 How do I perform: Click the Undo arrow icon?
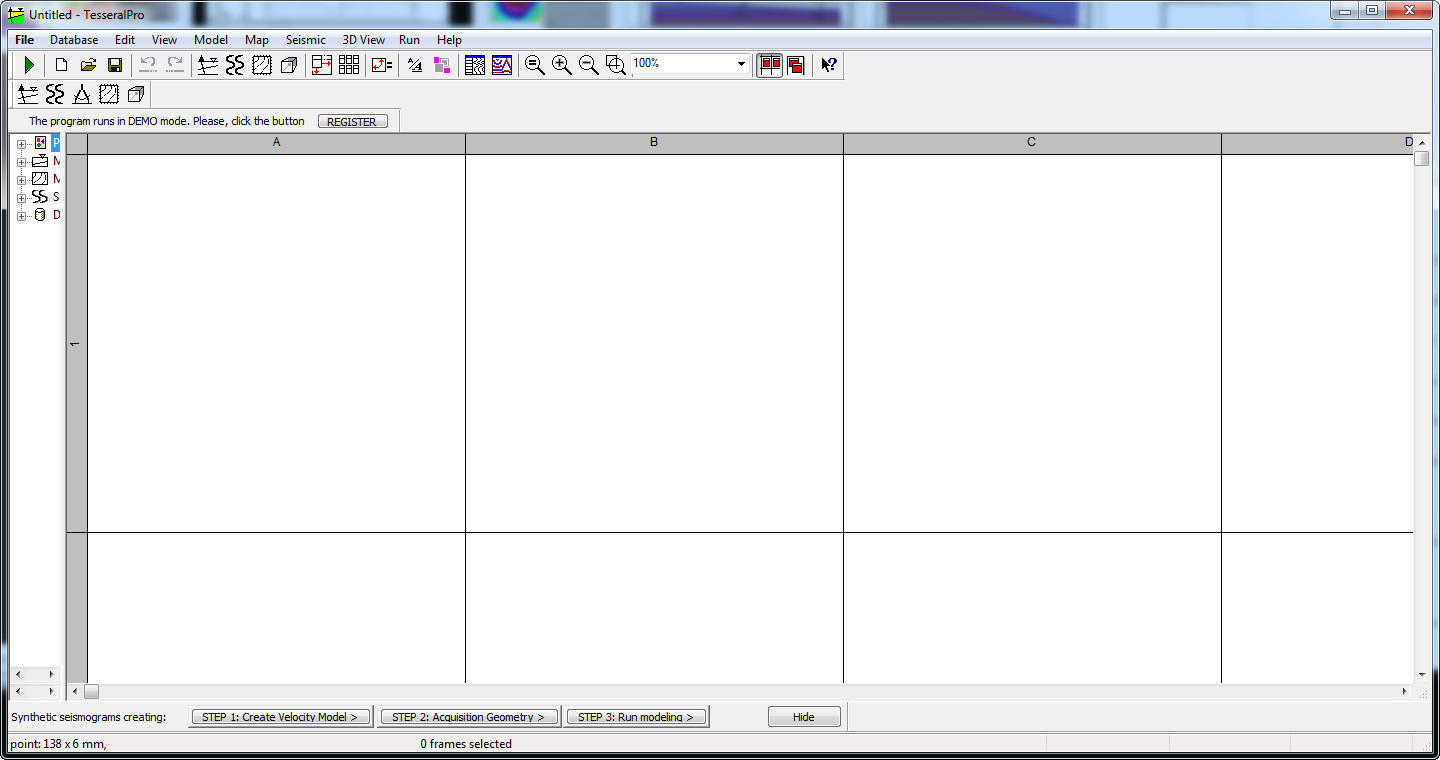(148, 65)
